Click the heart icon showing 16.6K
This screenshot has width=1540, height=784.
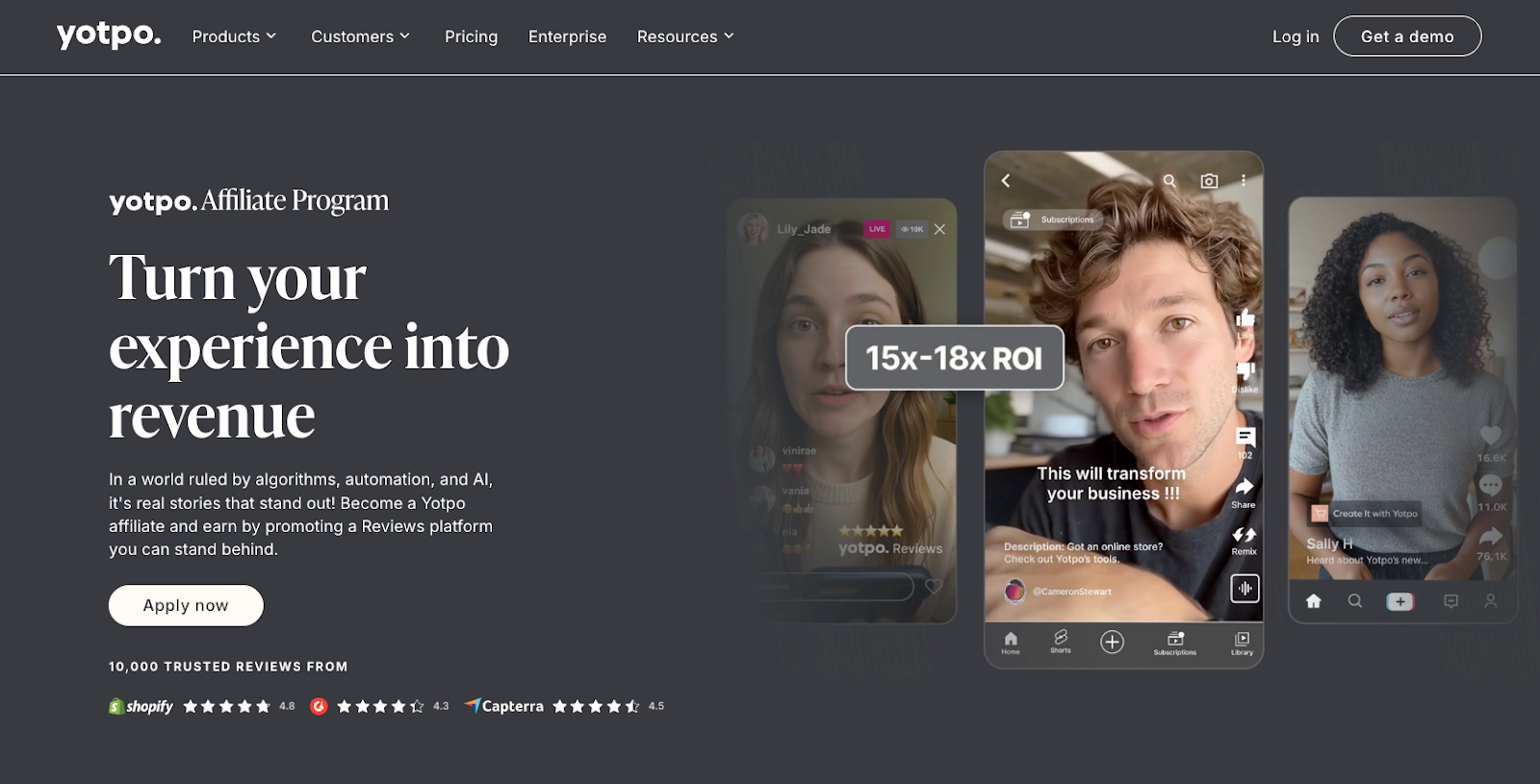[x=1491, y=436]
